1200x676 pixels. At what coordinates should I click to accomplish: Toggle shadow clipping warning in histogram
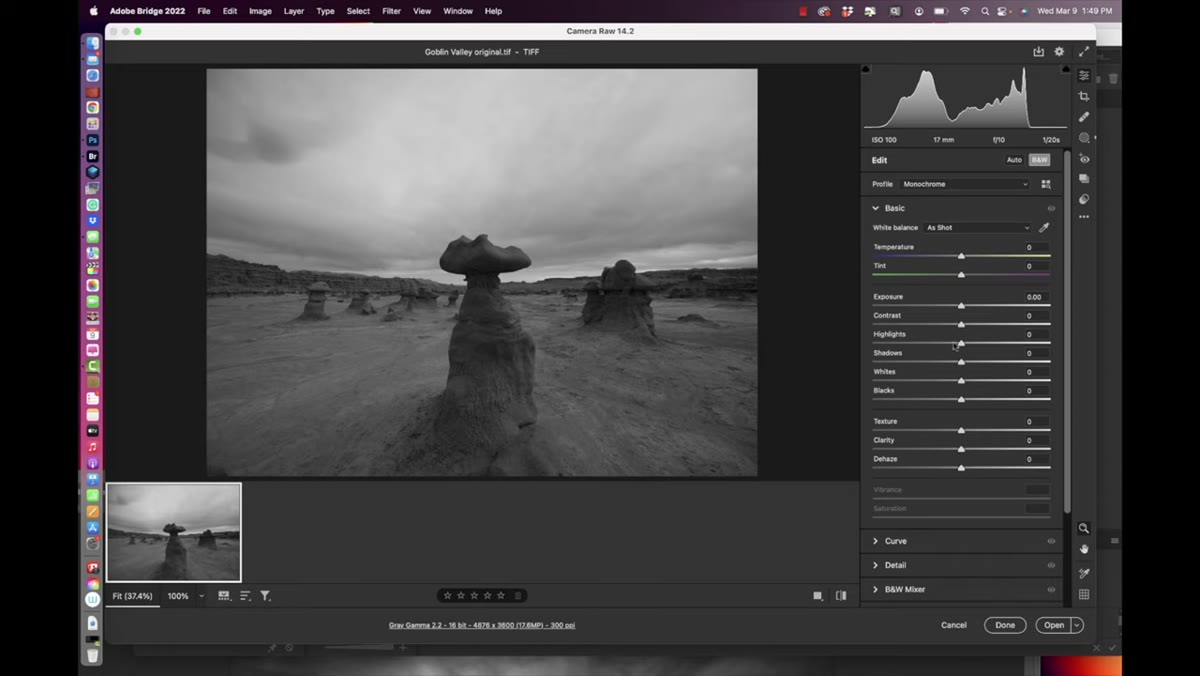pyautogui.click(x=866, y=69)
